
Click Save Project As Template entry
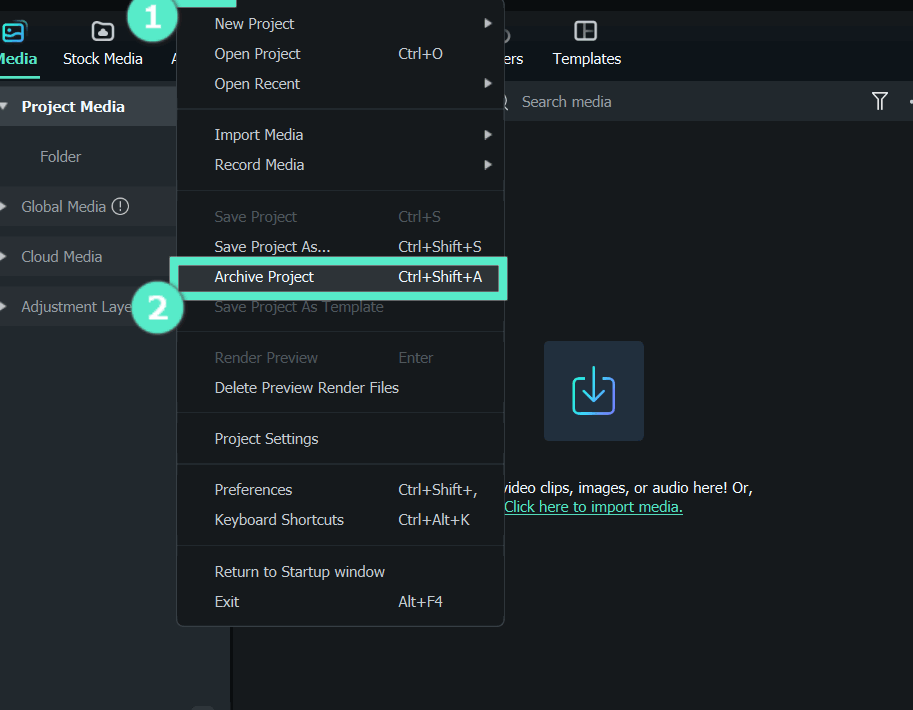(340, 307)
